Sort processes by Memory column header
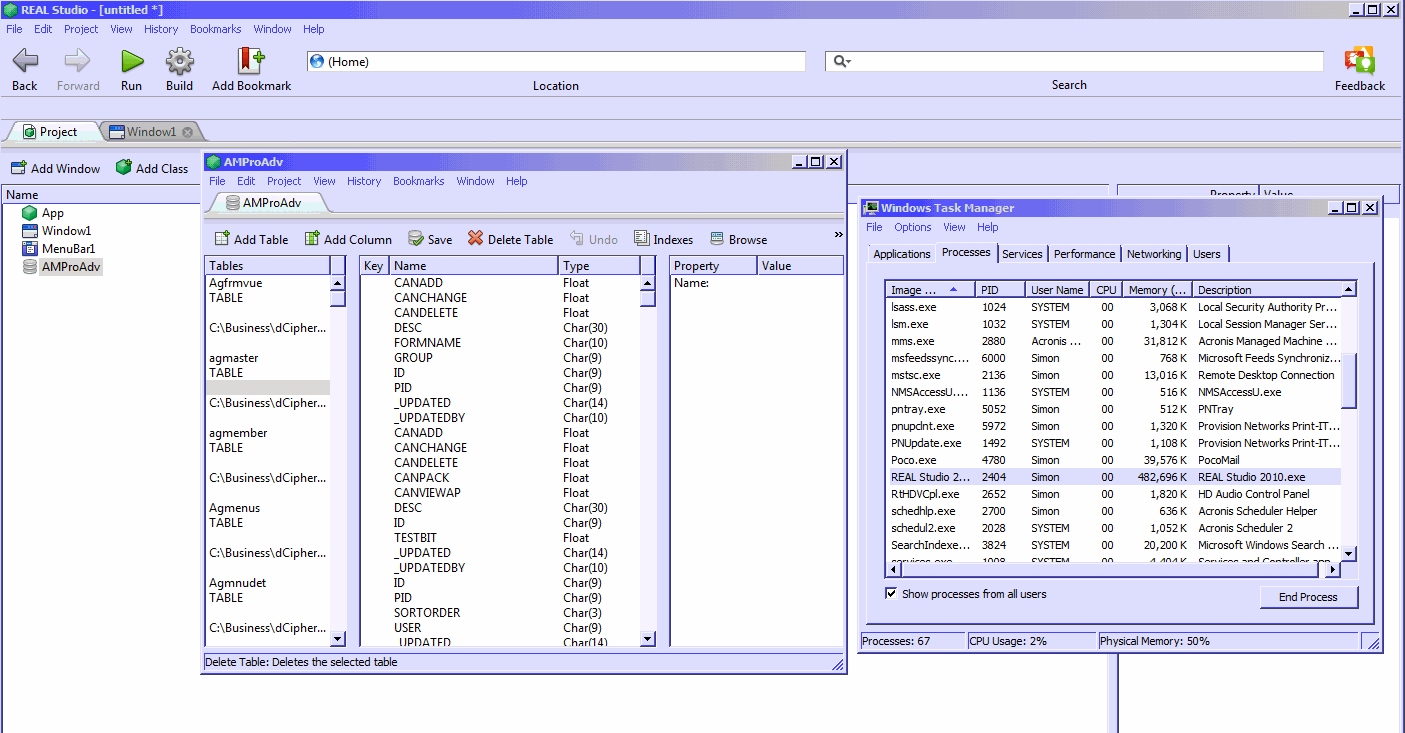 (1156, 289)
